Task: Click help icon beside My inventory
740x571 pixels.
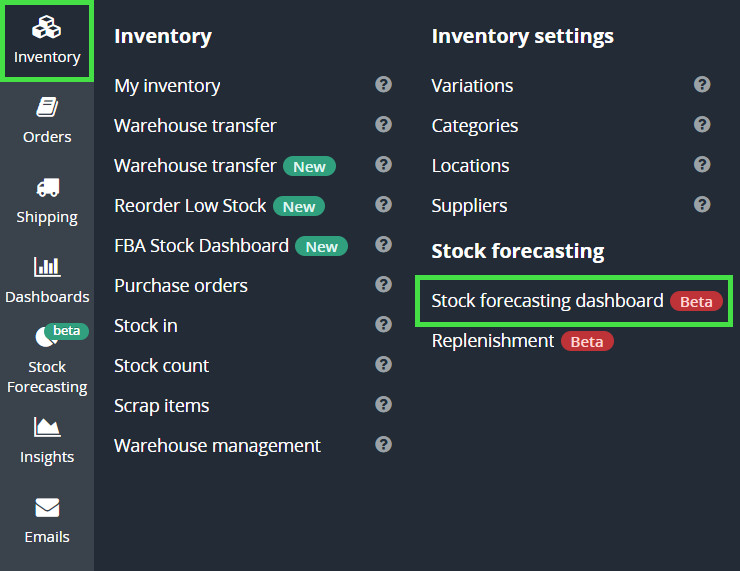Action: pyautogui.click(x=383, y=85)
